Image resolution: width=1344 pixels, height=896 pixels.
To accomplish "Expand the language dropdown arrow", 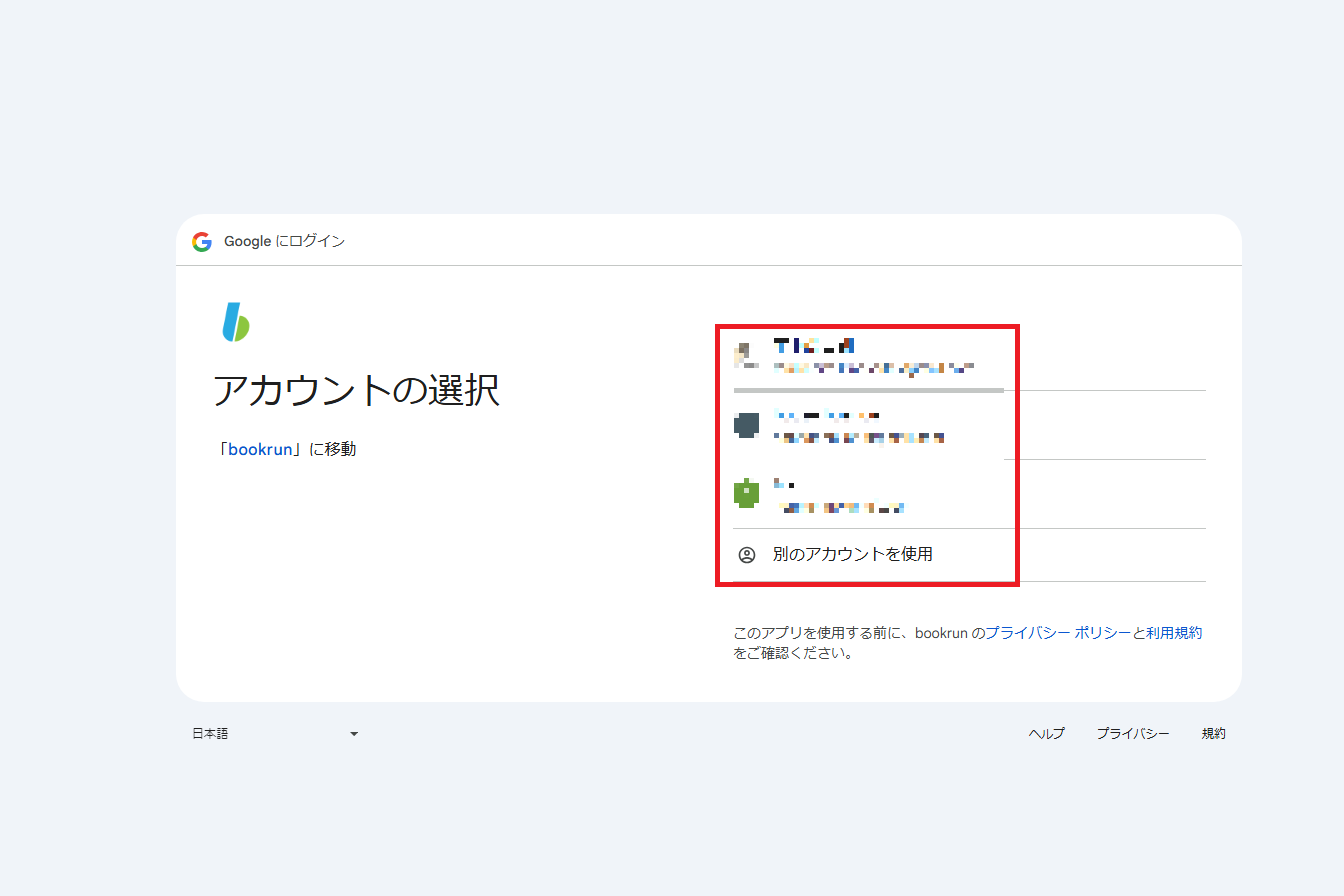I will point(354,734).
